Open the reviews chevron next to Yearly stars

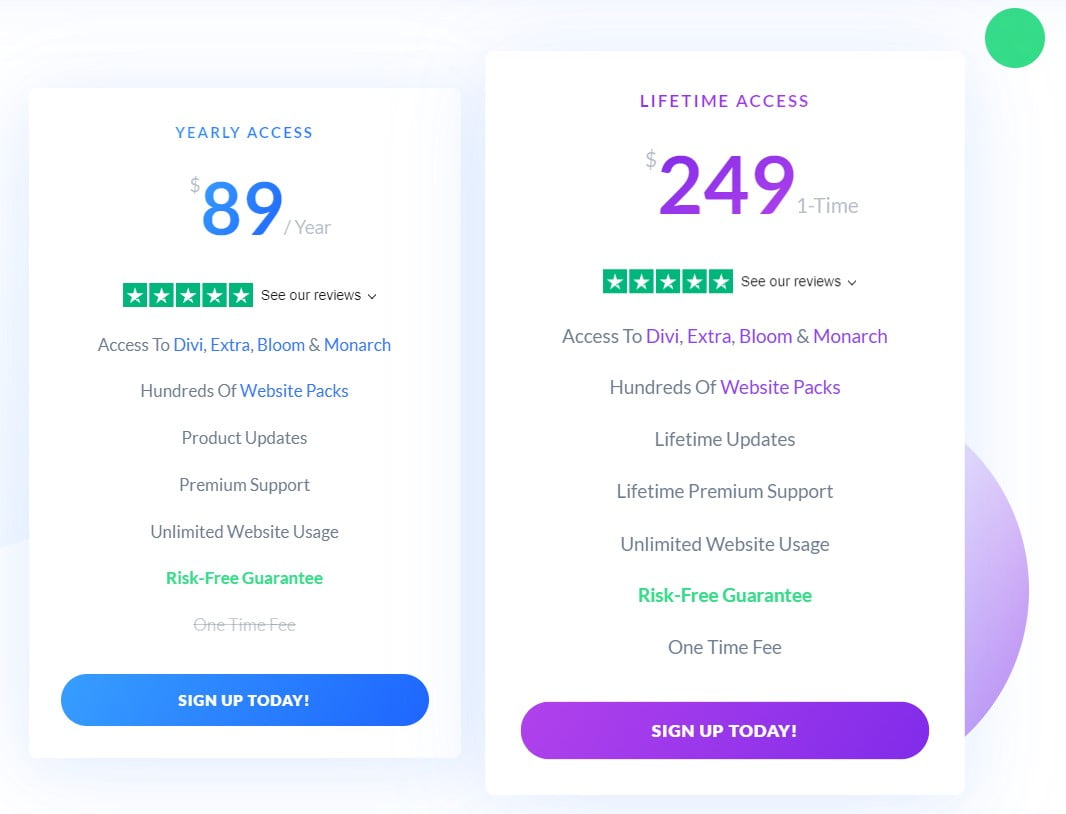pos(372,297)
